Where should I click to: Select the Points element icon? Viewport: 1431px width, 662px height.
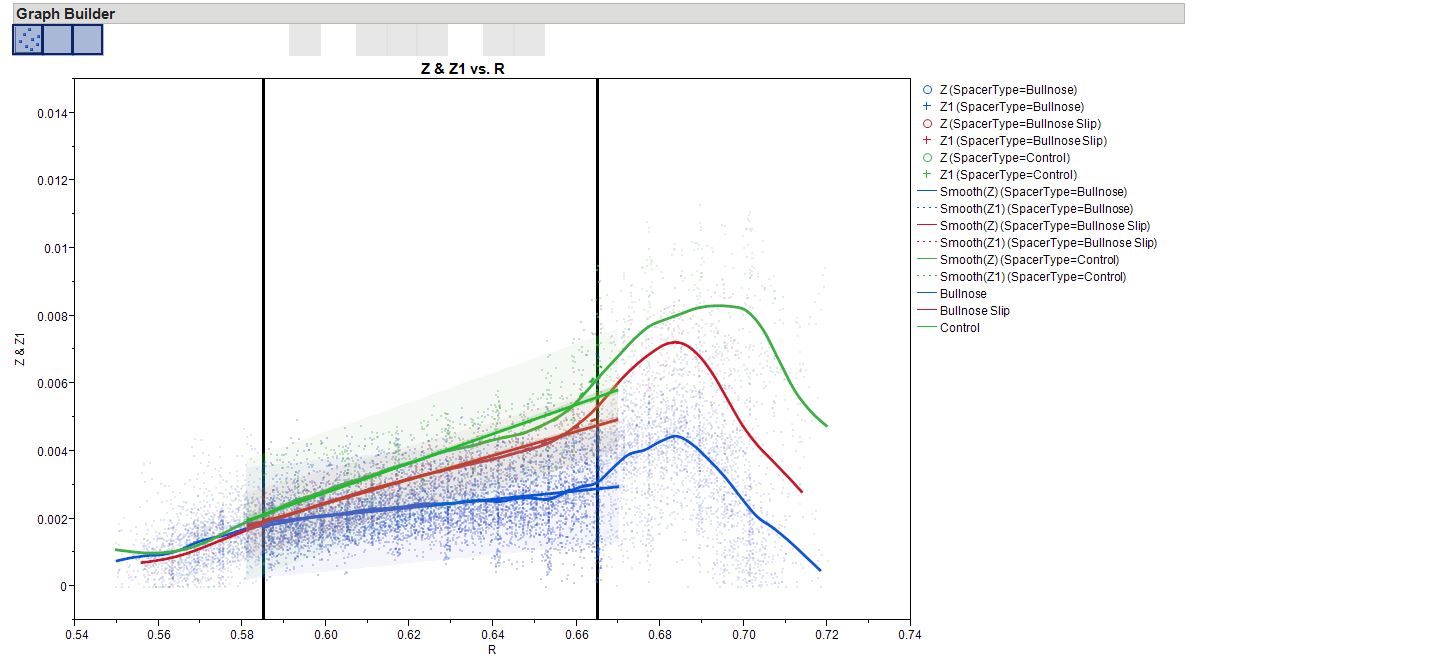(27, 40)
